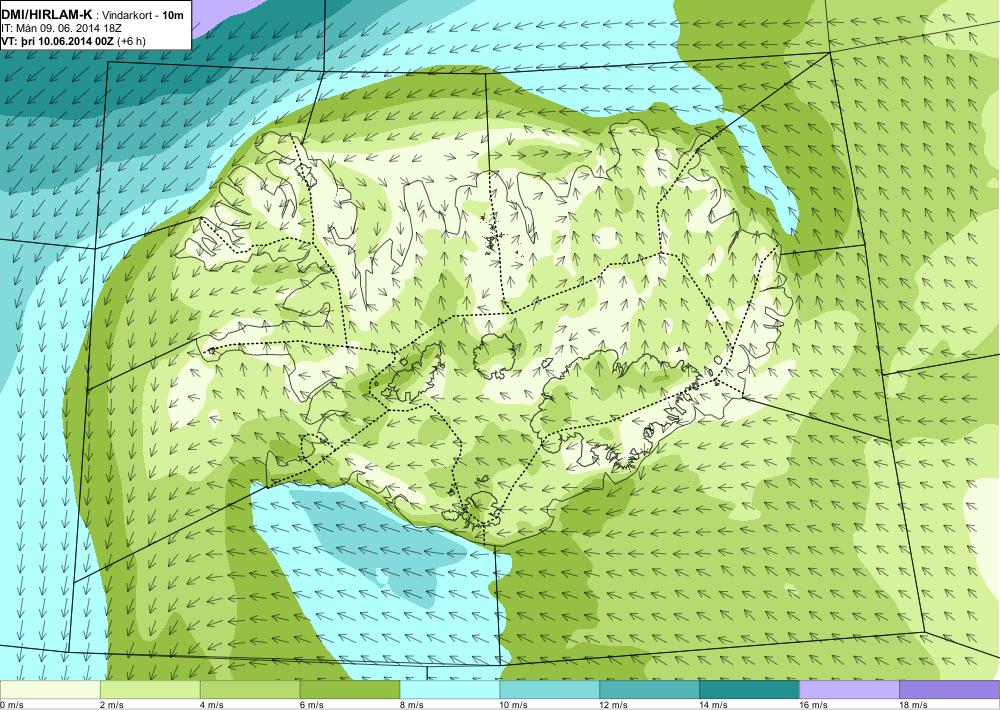Click the '0 m/s' legend label
Screen dimensions: 1000x710
coord(11,705)
